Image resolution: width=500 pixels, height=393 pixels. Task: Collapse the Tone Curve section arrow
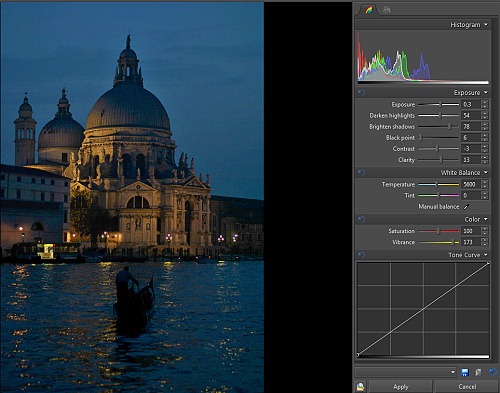tap(486, 255)
